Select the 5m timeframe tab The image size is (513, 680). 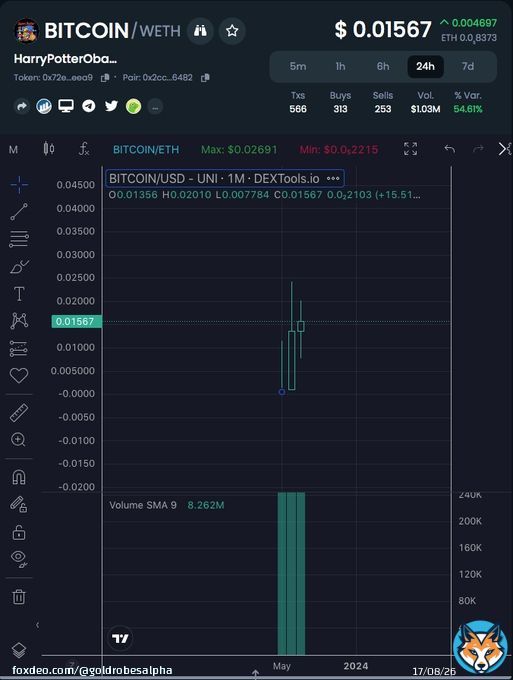point(298,66)
